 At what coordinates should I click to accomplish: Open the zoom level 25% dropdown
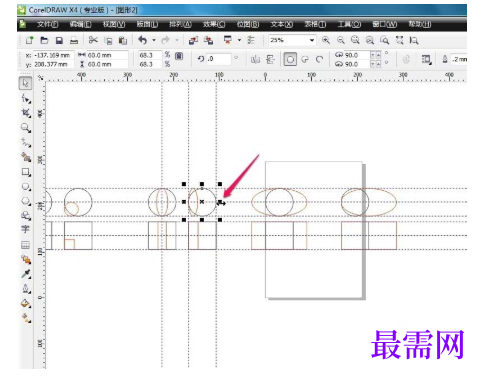coord(312,40)
